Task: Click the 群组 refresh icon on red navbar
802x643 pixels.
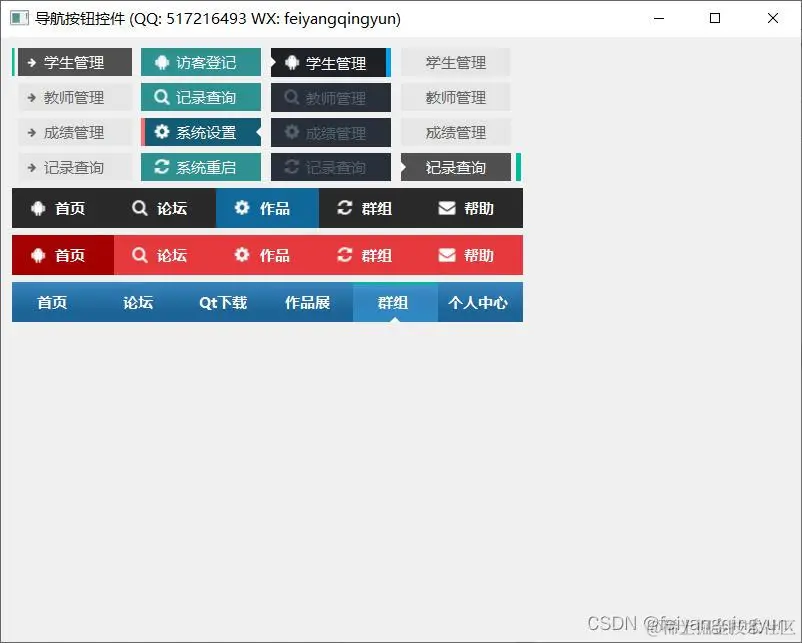Action: coord(366,255)
